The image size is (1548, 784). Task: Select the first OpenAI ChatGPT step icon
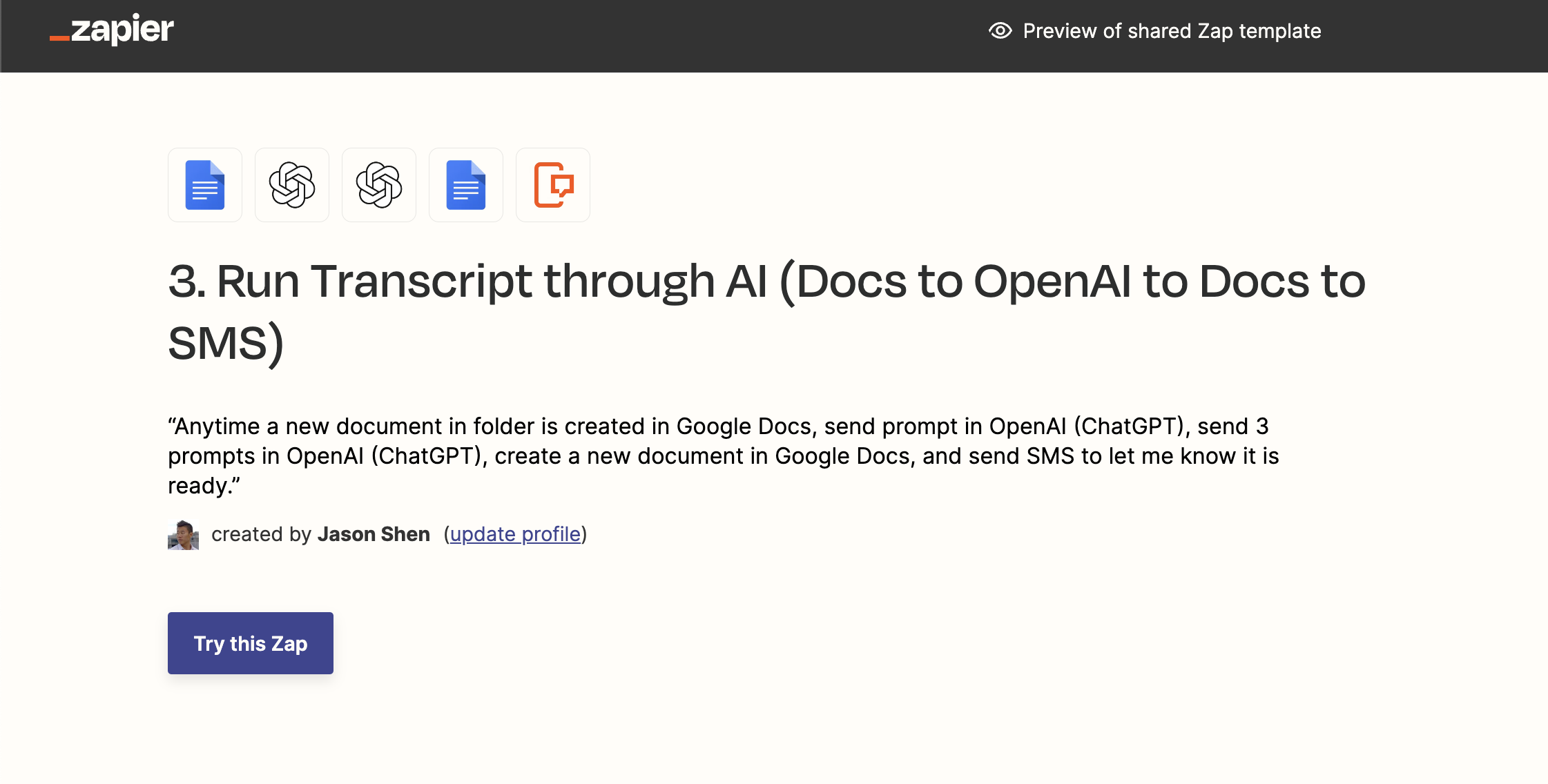pos(292,185)
